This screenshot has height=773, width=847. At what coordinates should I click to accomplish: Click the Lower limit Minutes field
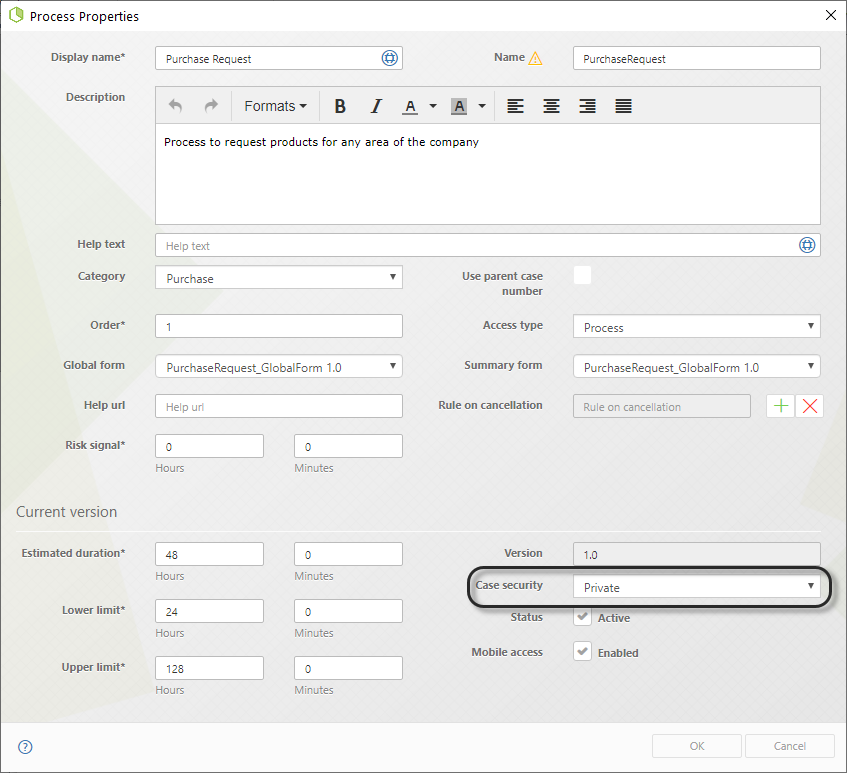click(348, 611)
